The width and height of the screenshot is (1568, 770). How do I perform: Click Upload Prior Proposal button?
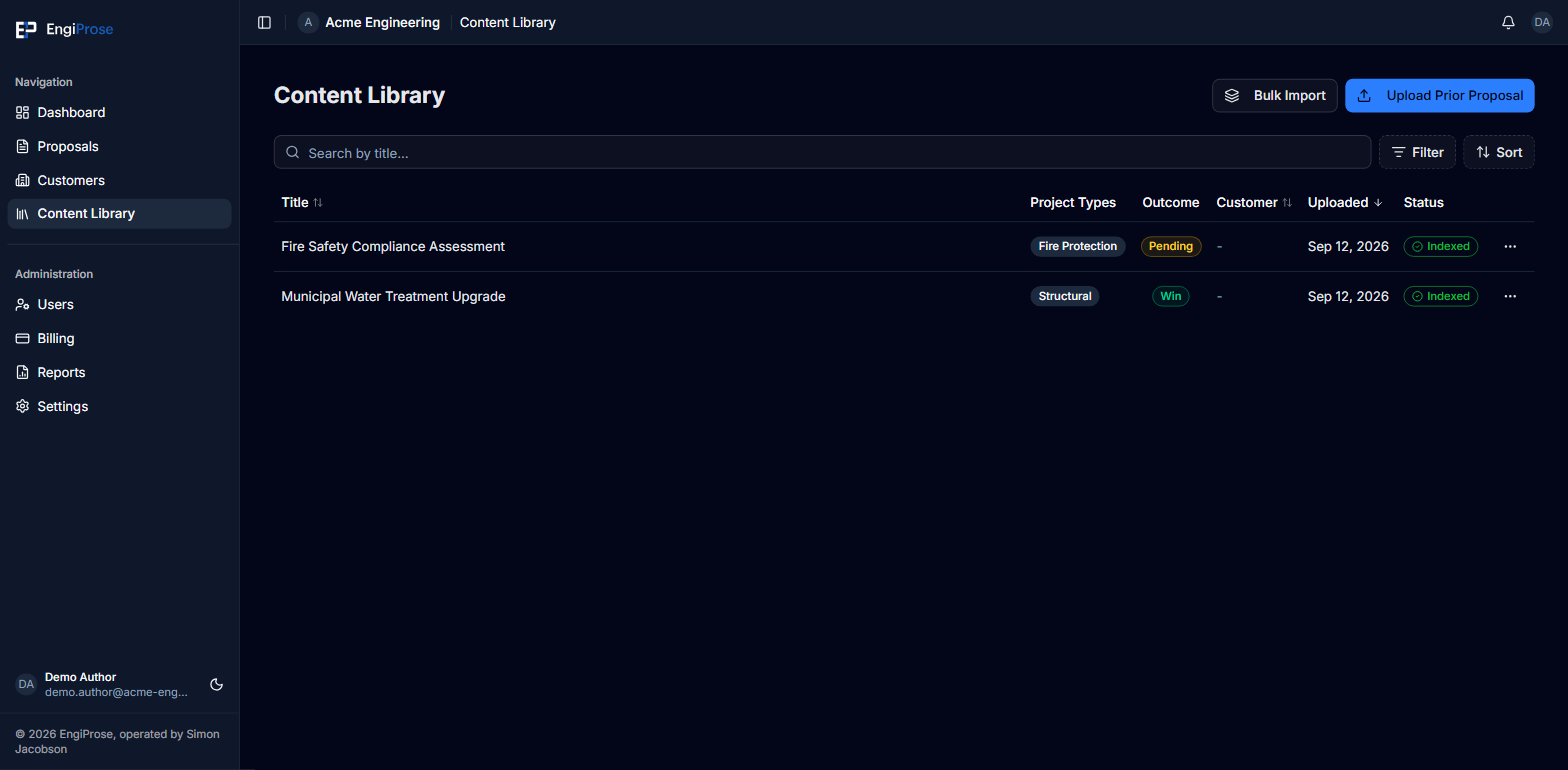tap(1440, 96)
